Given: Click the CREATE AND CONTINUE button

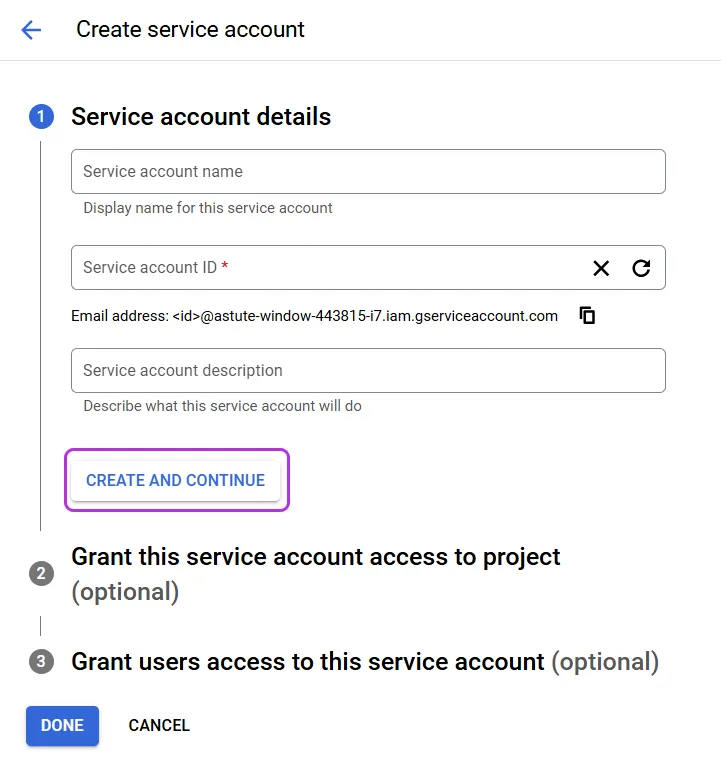Looking at the screenshot, I should point(175,480).
